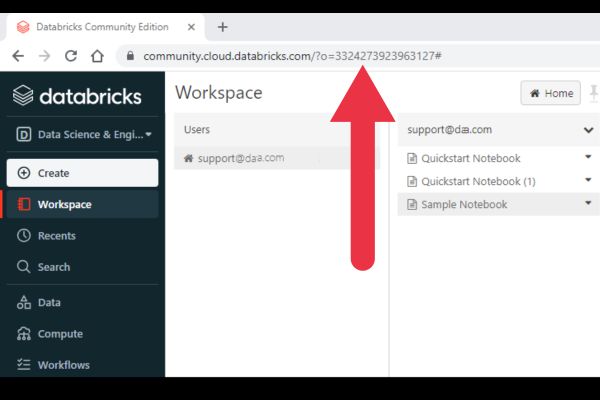Open the Data Science & Engineering persona dropdown

84,134
